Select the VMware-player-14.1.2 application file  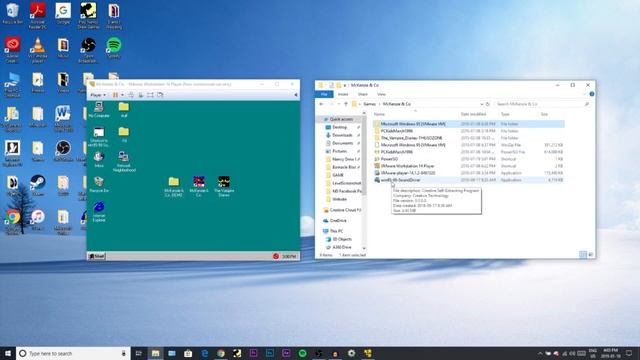pyautogui.click(x=469, y=173)
